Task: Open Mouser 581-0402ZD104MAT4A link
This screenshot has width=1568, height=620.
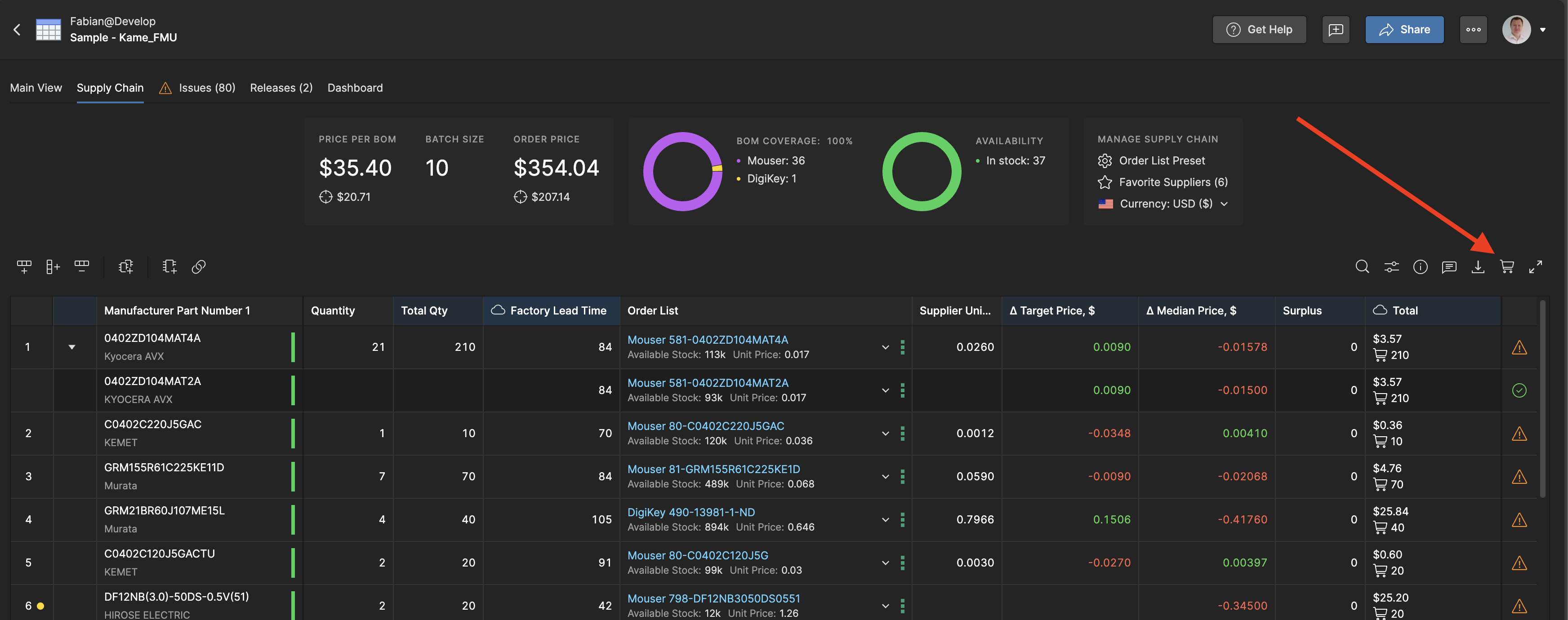Action: tap(707, 340)
